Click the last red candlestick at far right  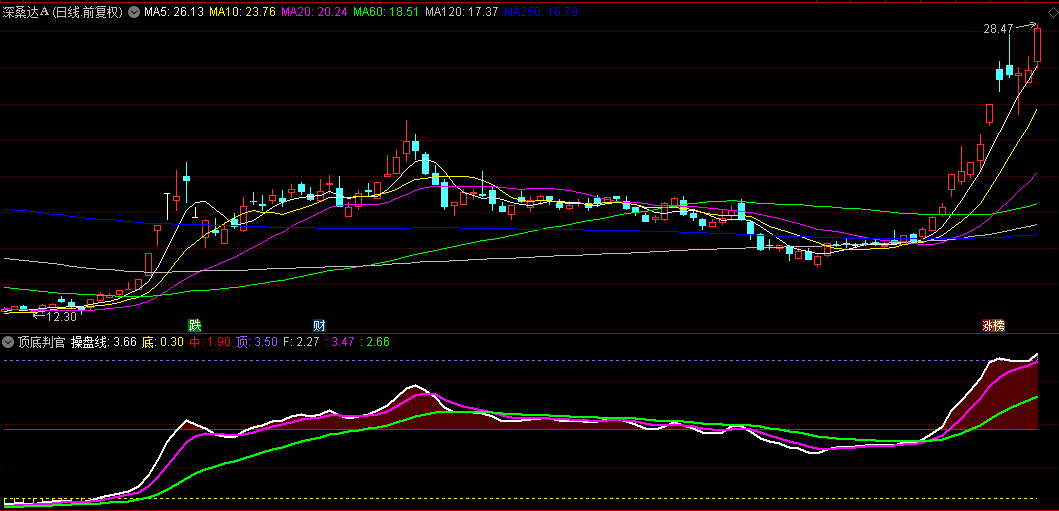tap(1037, 45)
